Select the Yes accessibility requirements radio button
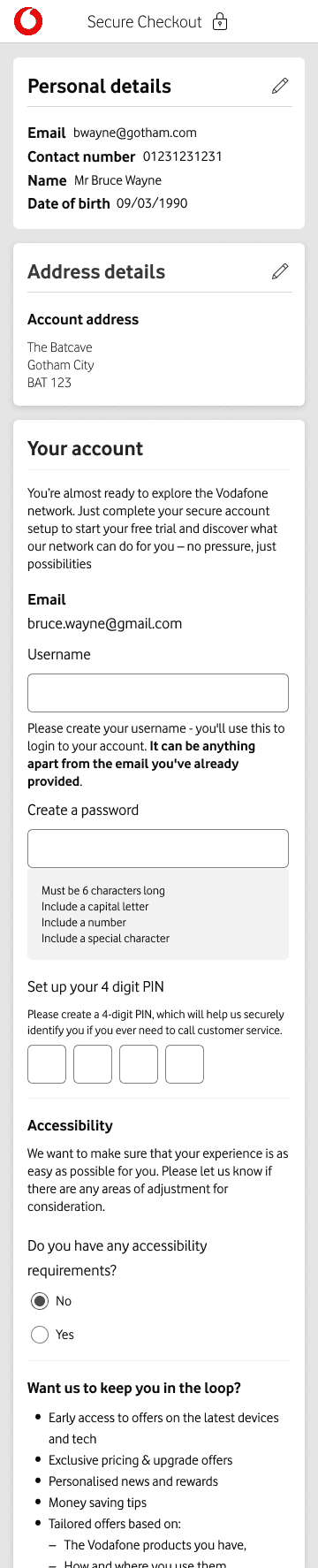This screenshot has width=318, height=1568. 39,1335
